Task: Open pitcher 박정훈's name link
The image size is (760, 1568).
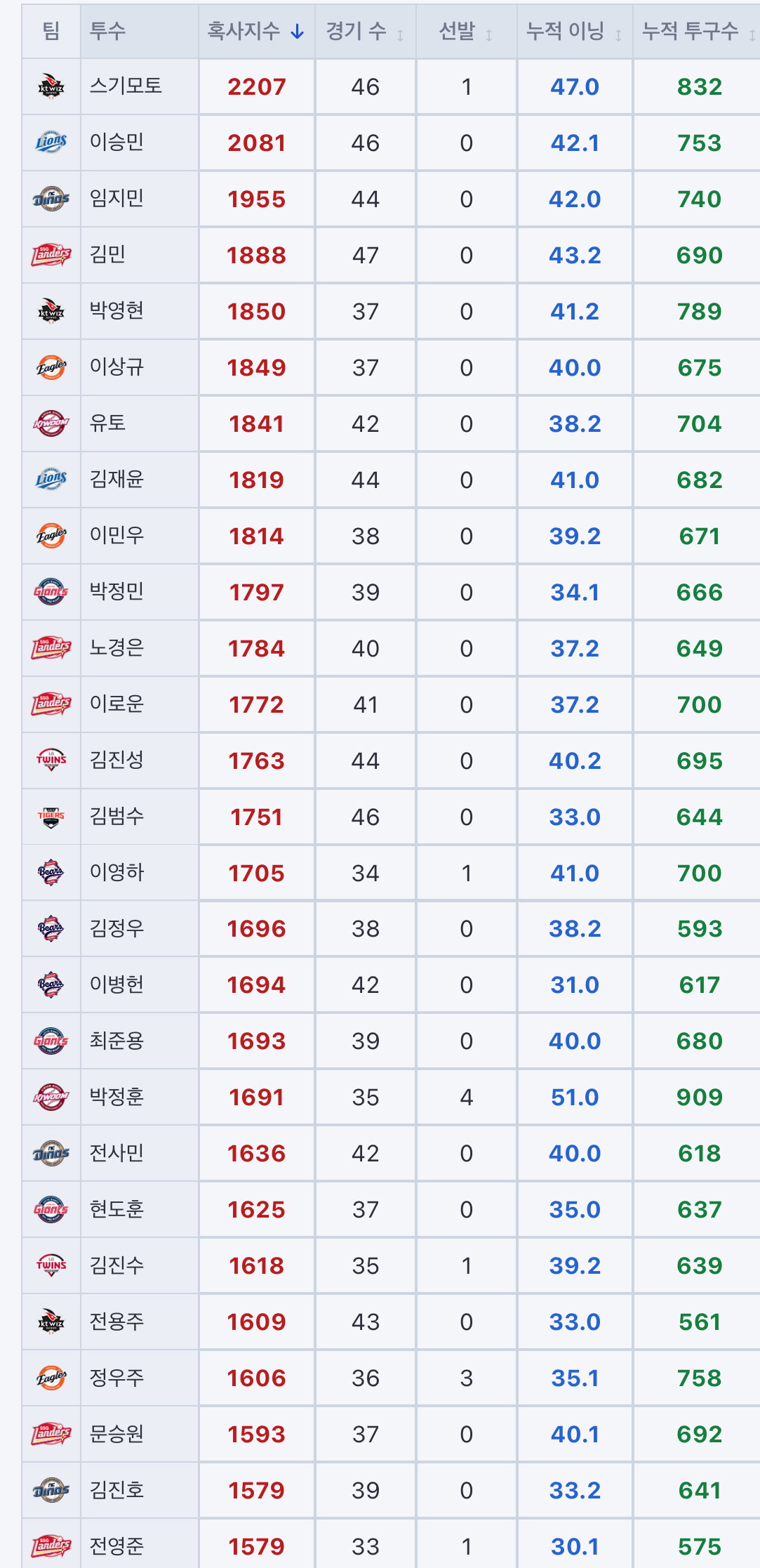Action: point(116,1096)
